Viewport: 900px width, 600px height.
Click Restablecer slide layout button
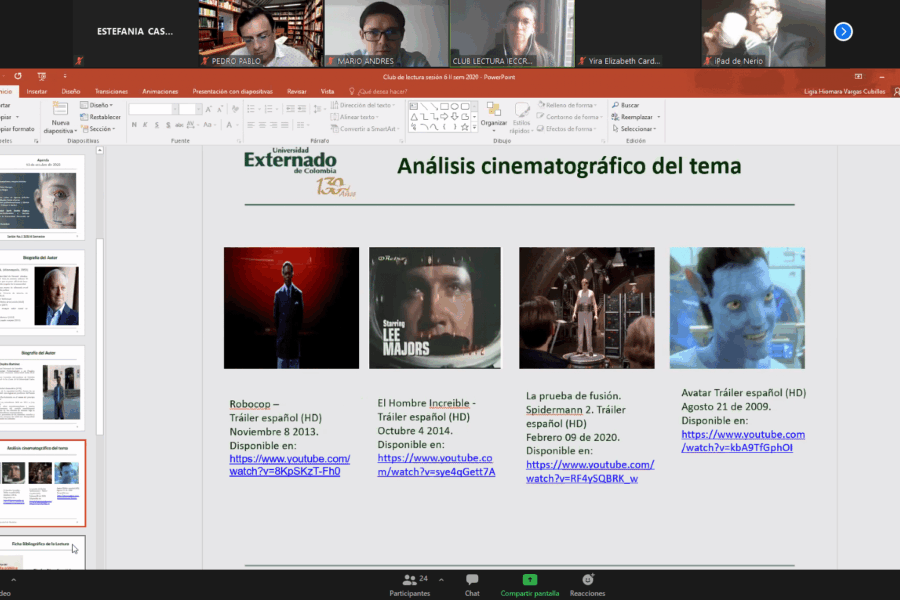point(104,117)
